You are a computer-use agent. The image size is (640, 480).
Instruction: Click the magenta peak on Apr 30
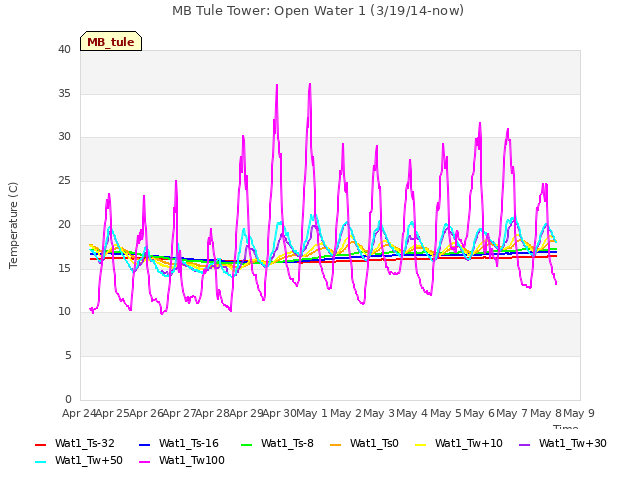pyautogui.click(x=277, y=85)
